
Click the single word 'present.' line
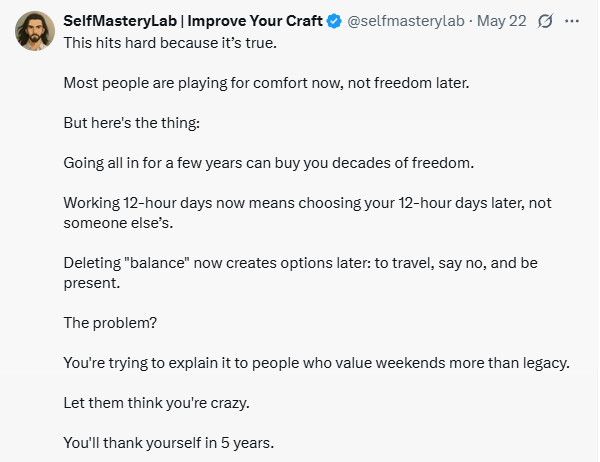click(x=92, y=283)
